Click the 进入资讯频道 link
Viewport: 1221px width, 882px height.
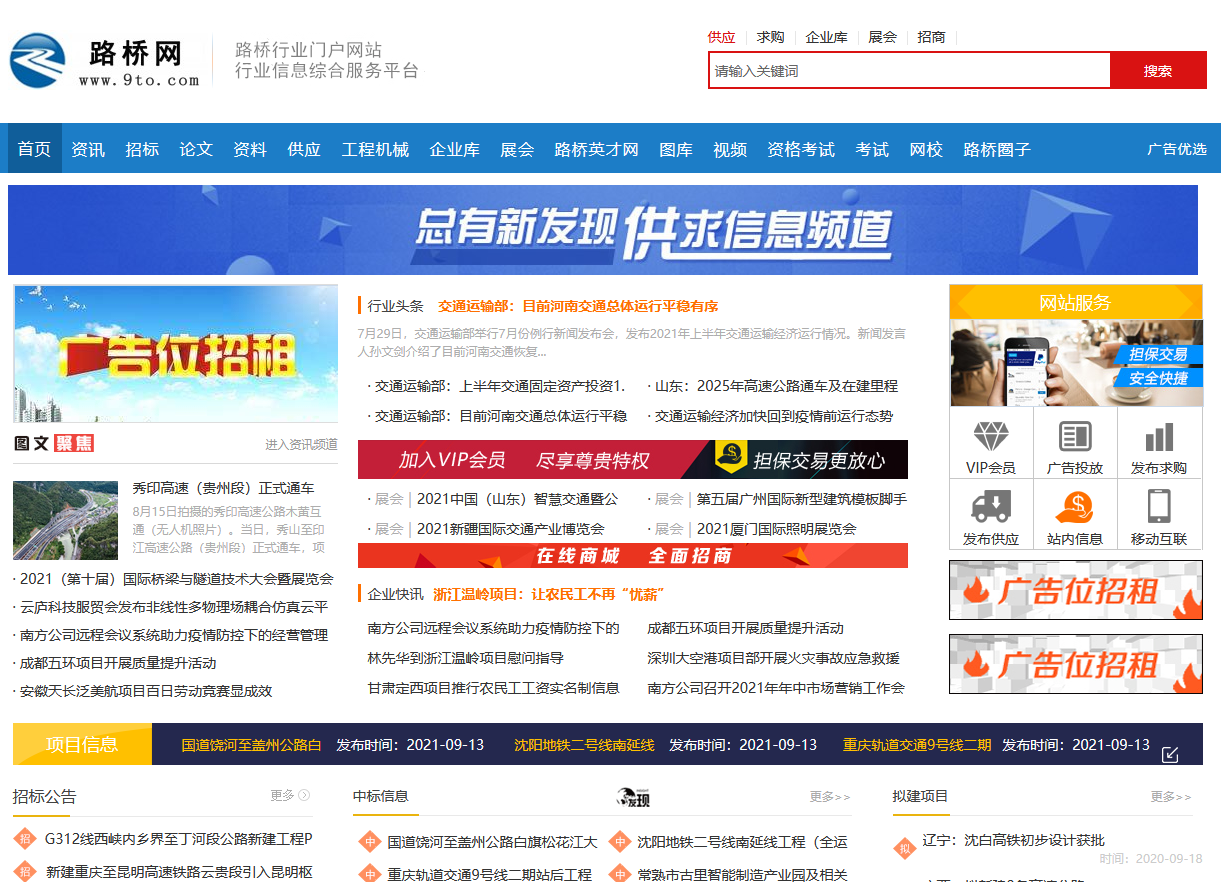point(301,444)
